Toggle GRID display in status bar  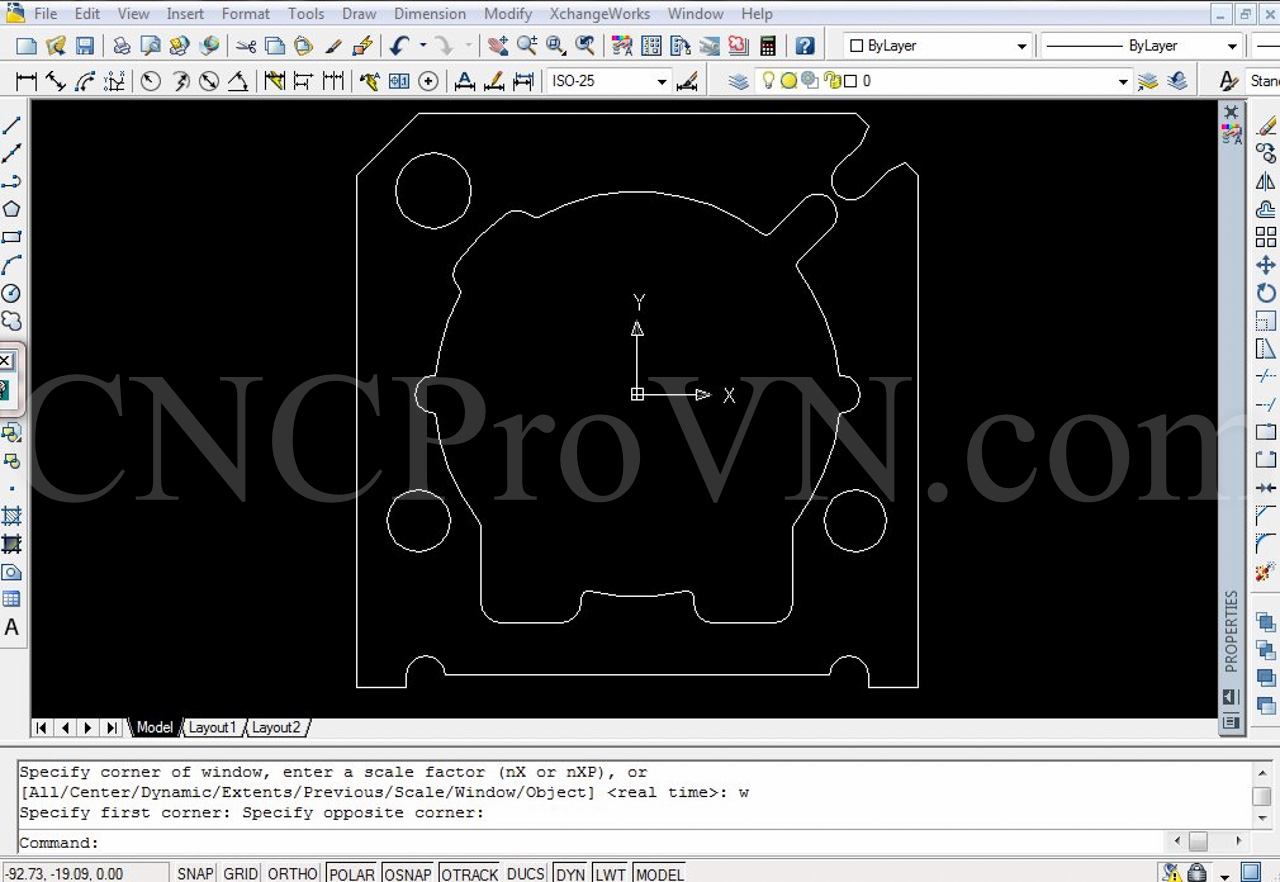(x=240, y=873)
